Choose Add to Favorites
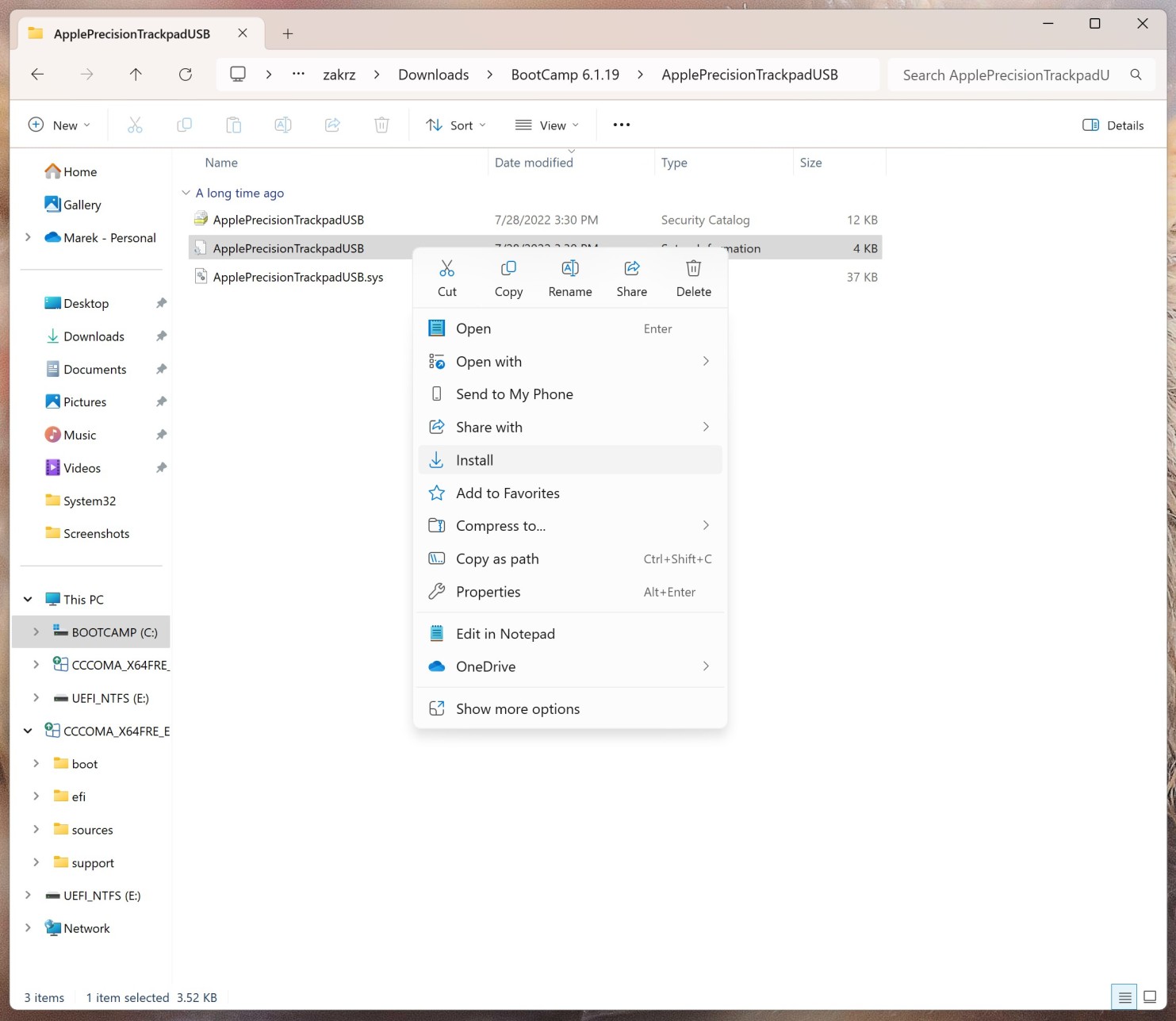This screenshot has height=1021, width=1176. click(x=569, y=493)
